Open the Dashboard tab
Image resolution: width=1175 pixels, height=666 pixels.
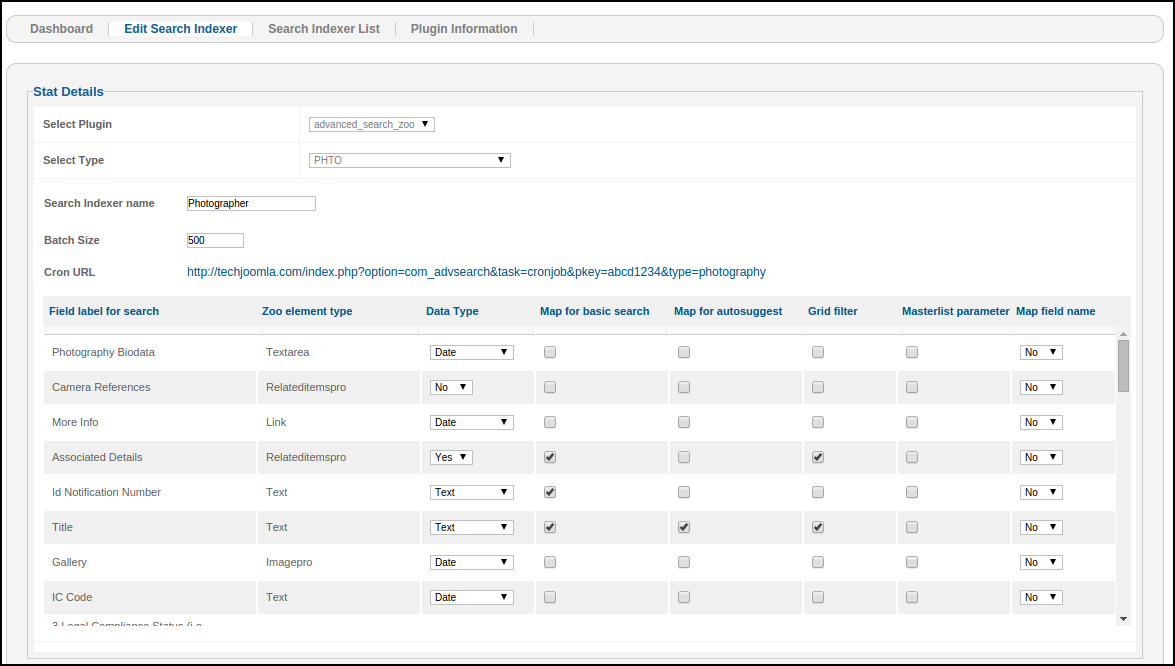(x=61, y=29)
